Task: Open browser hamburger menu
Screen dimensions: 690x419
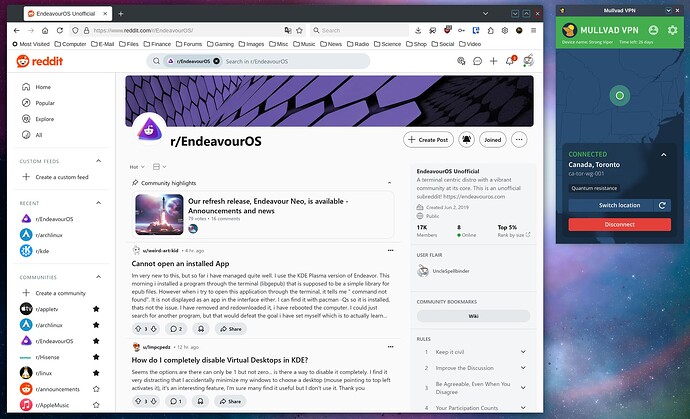Action: (x=533, y=30)
